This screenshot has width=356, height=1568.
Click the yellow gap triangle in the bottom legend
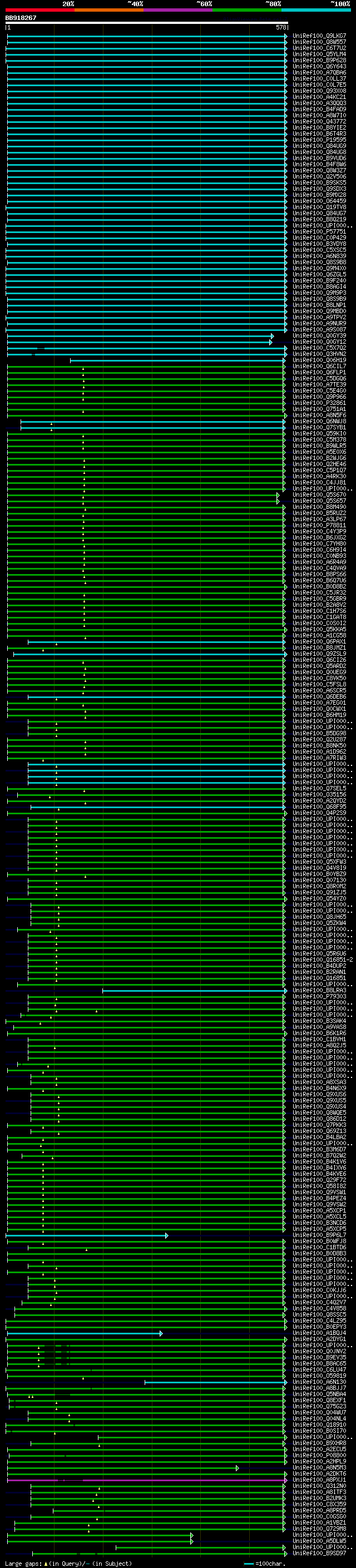tap(46, 1563)
